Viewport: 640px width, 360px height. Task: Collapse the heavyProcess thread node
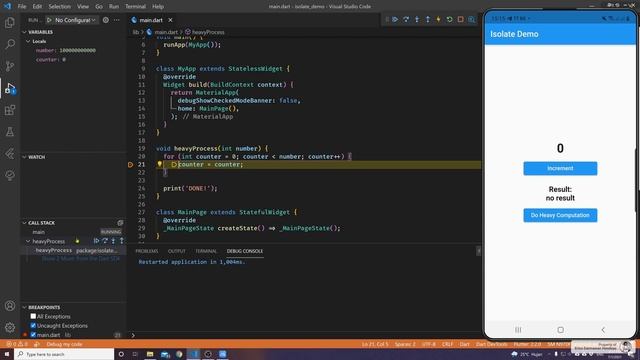pos(28,241)
